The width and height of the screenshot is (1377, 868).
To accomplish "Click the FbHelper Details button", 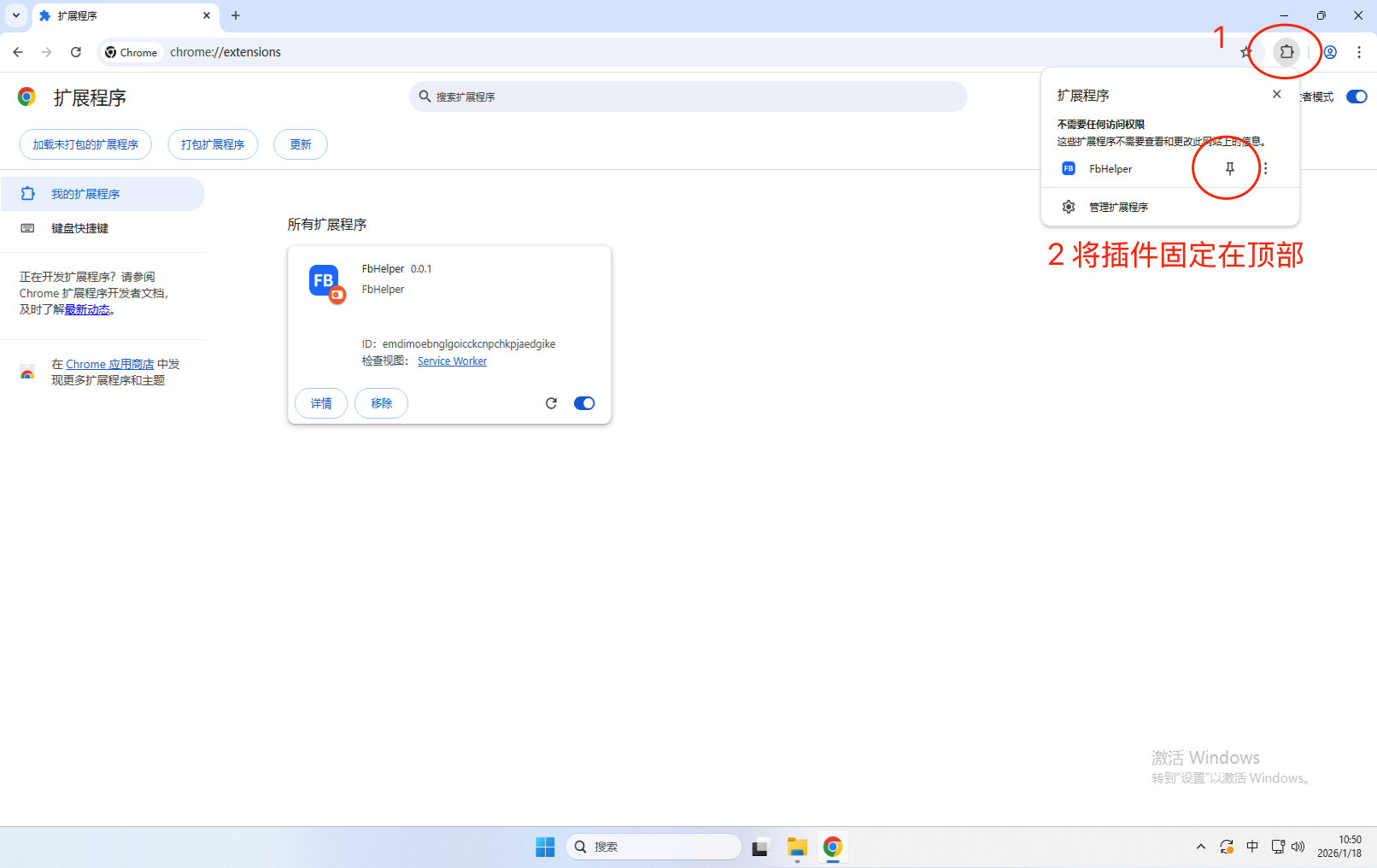I will [321, 403].
